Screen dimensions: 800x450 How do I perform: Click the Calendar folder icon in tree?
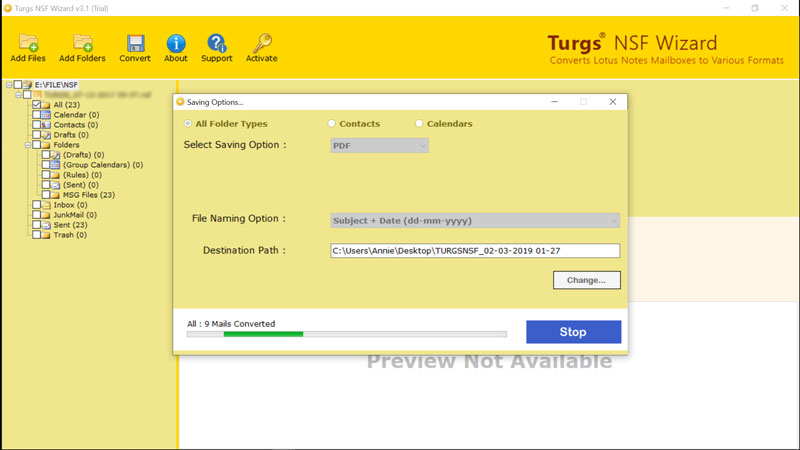46,115
